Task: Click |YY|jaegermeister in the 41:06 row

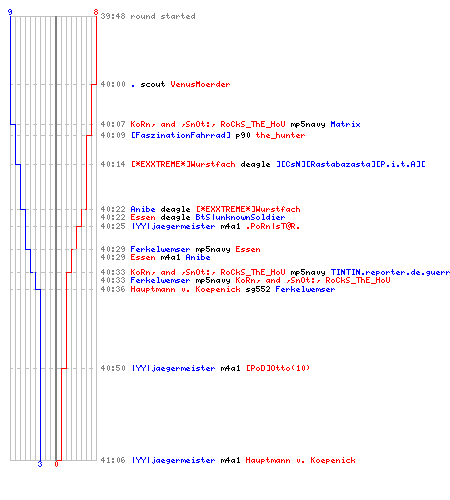Action: (173, 460)
